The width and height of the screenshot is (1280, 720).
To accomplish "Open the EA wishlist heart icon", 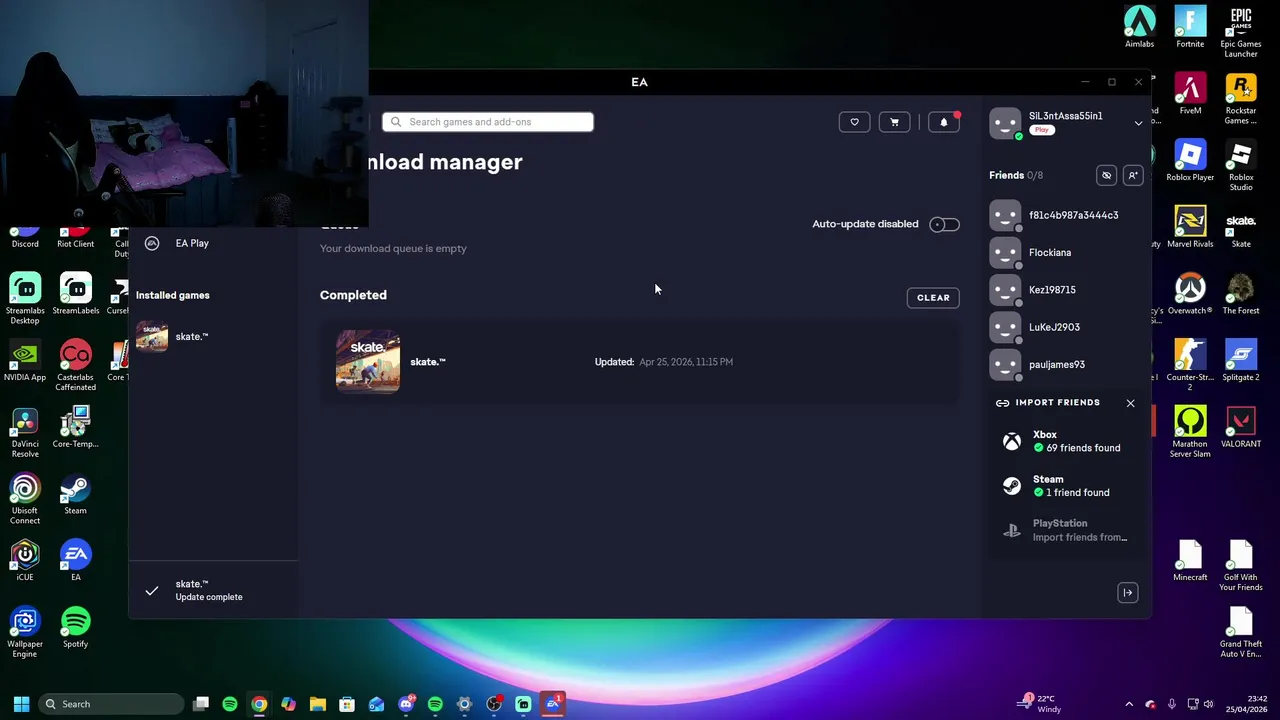I will (x=854, y=122).
